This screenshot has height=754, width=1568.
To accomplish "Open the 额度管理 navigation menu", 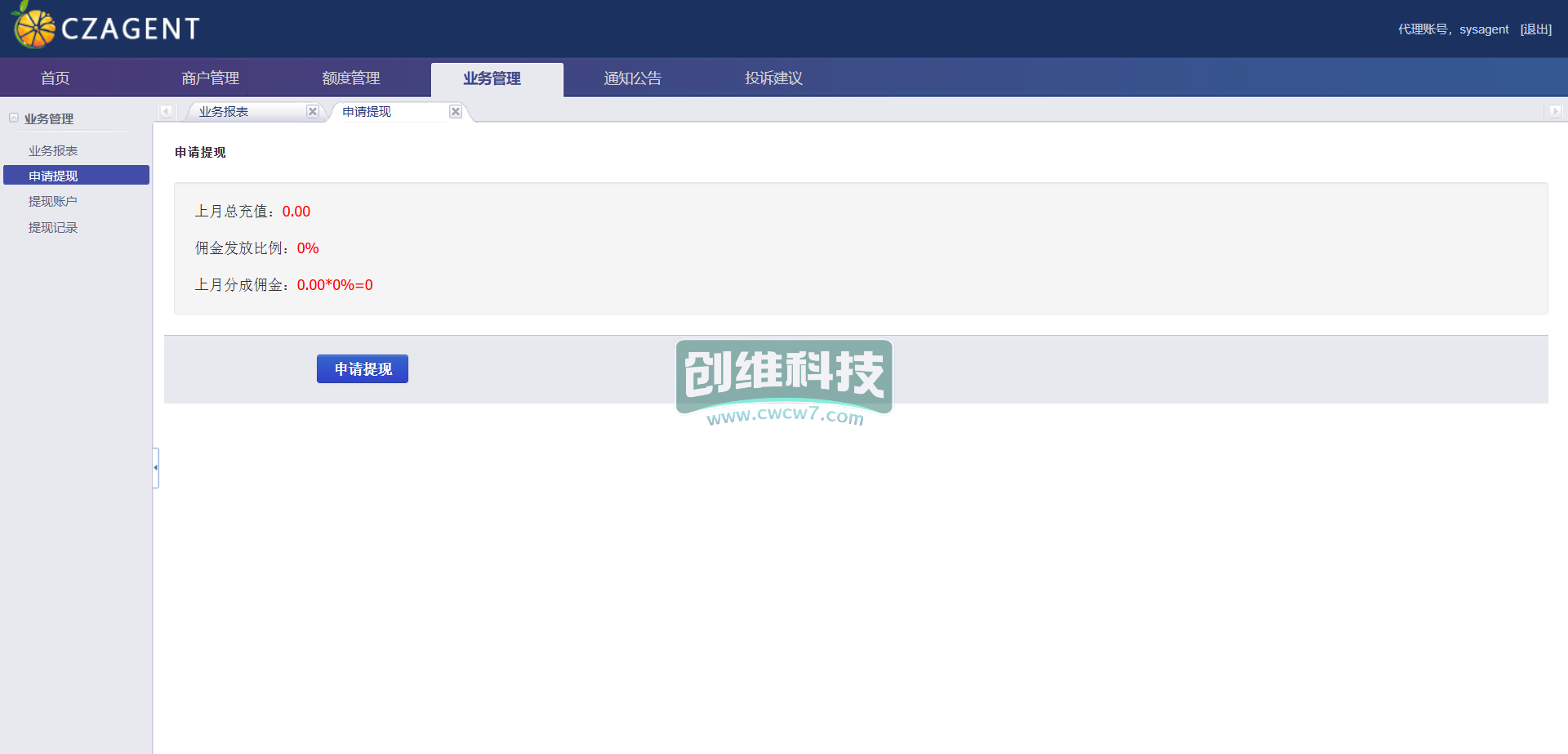I will [351, 78].
